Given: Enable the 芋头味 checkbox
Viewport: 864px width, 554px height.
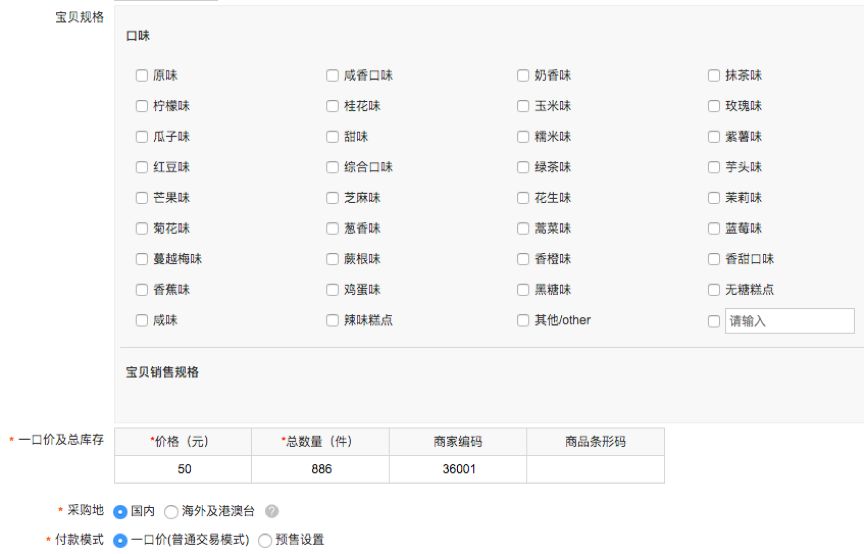Looking at the screenshot, I should [714, 167].
